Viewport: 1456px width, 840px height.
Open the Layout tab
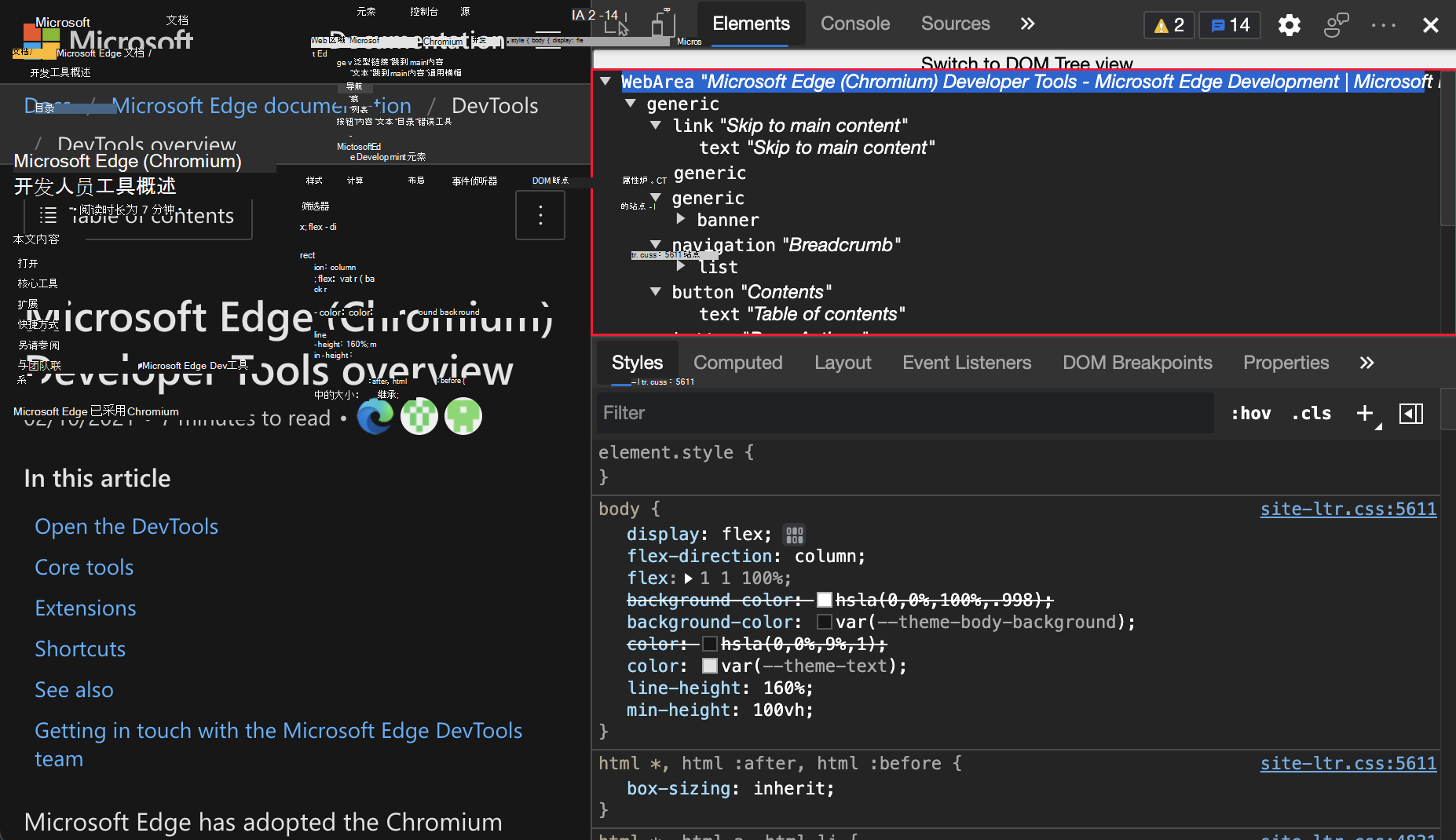click(x=843, y=363)
